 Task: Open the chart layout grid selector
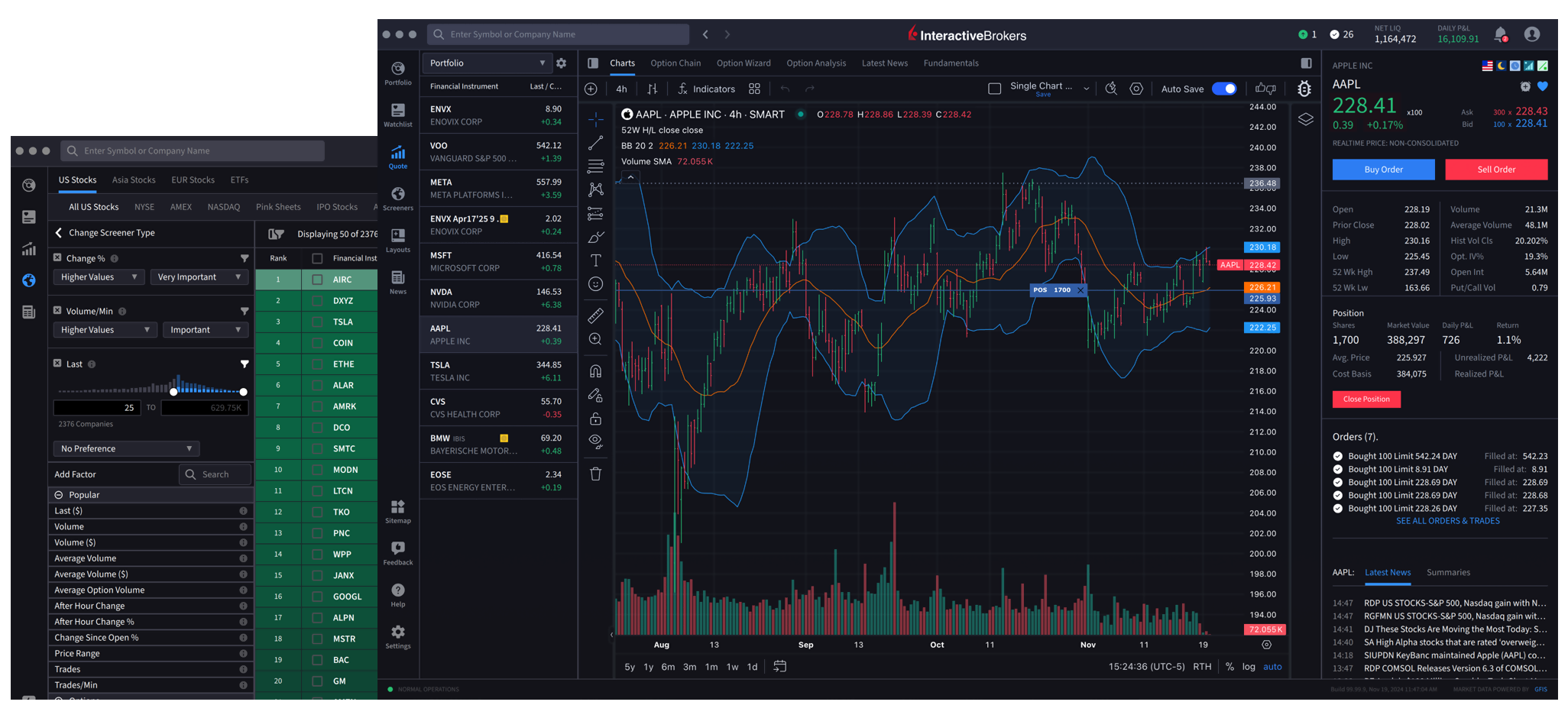click(755, 89)
